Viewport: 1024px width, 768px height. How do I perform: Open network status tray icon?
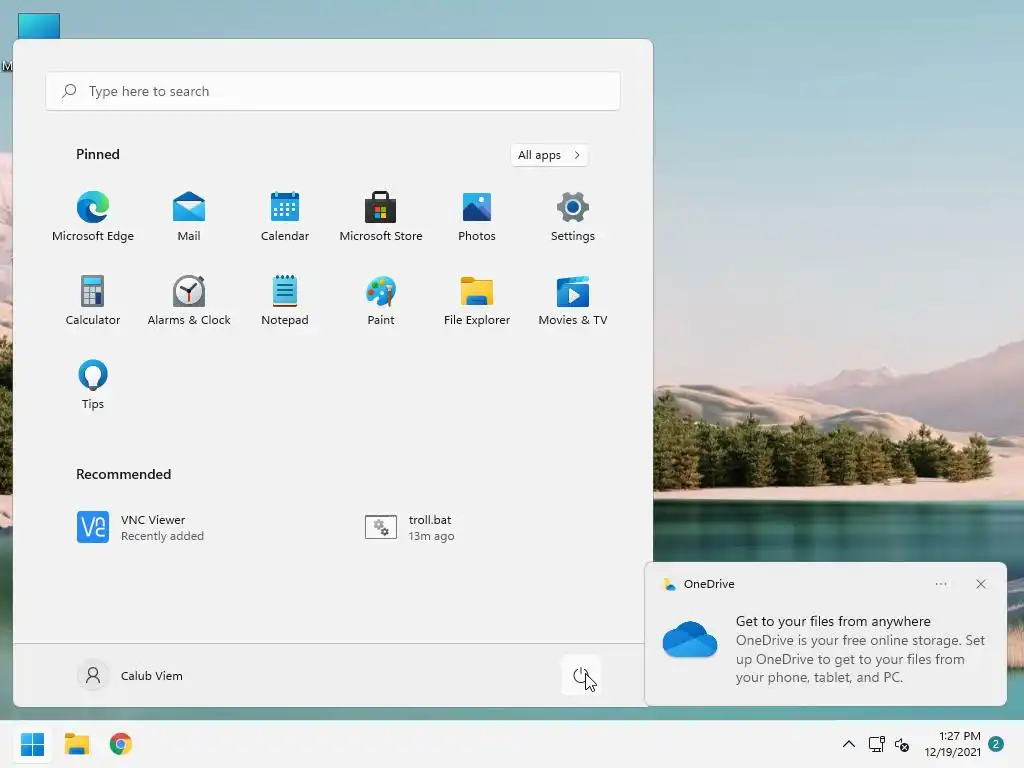[876, 744]
